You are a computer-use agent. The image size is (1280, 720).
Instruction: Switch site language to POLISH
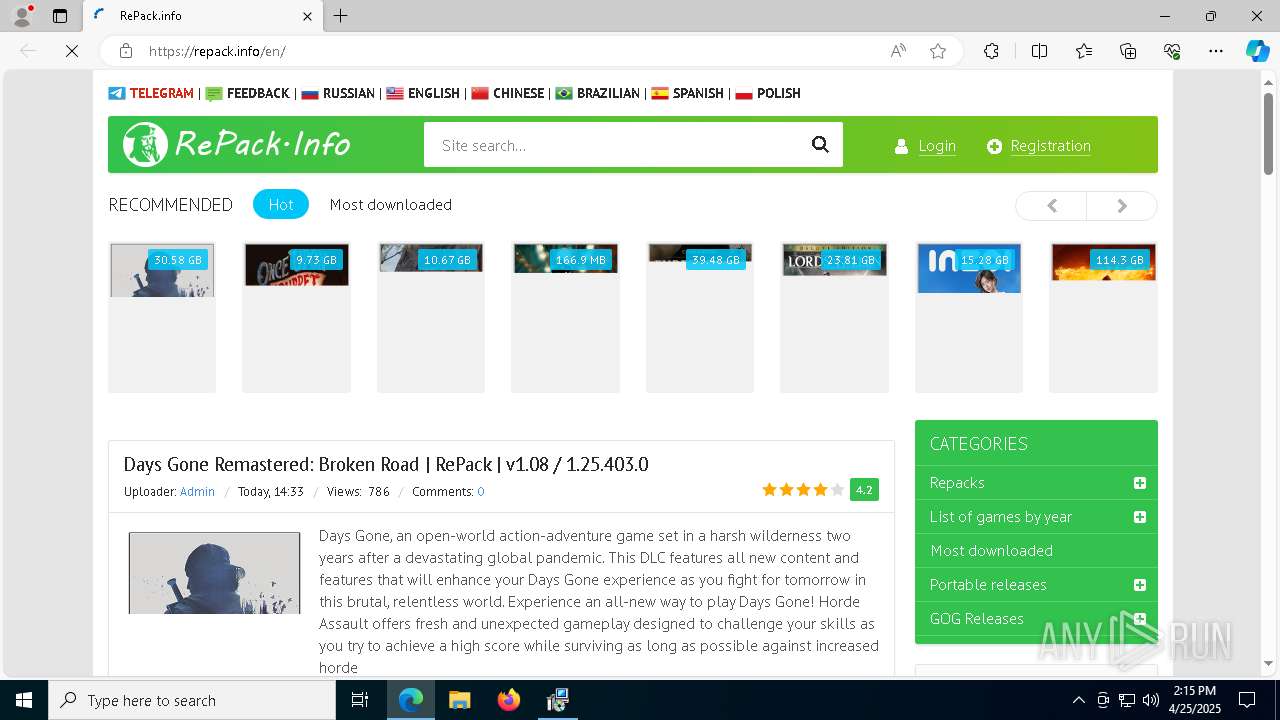768,93
